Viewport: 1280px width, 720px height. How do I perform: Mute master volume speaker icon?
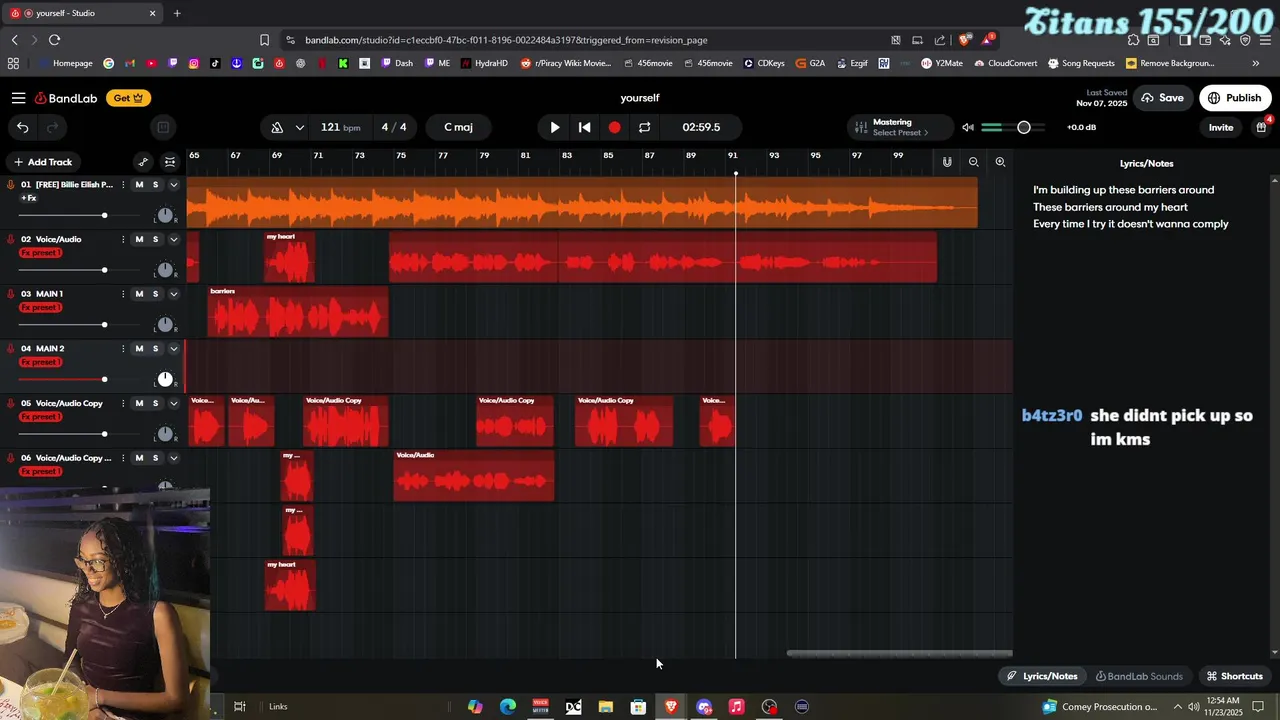tap(967, 127)
